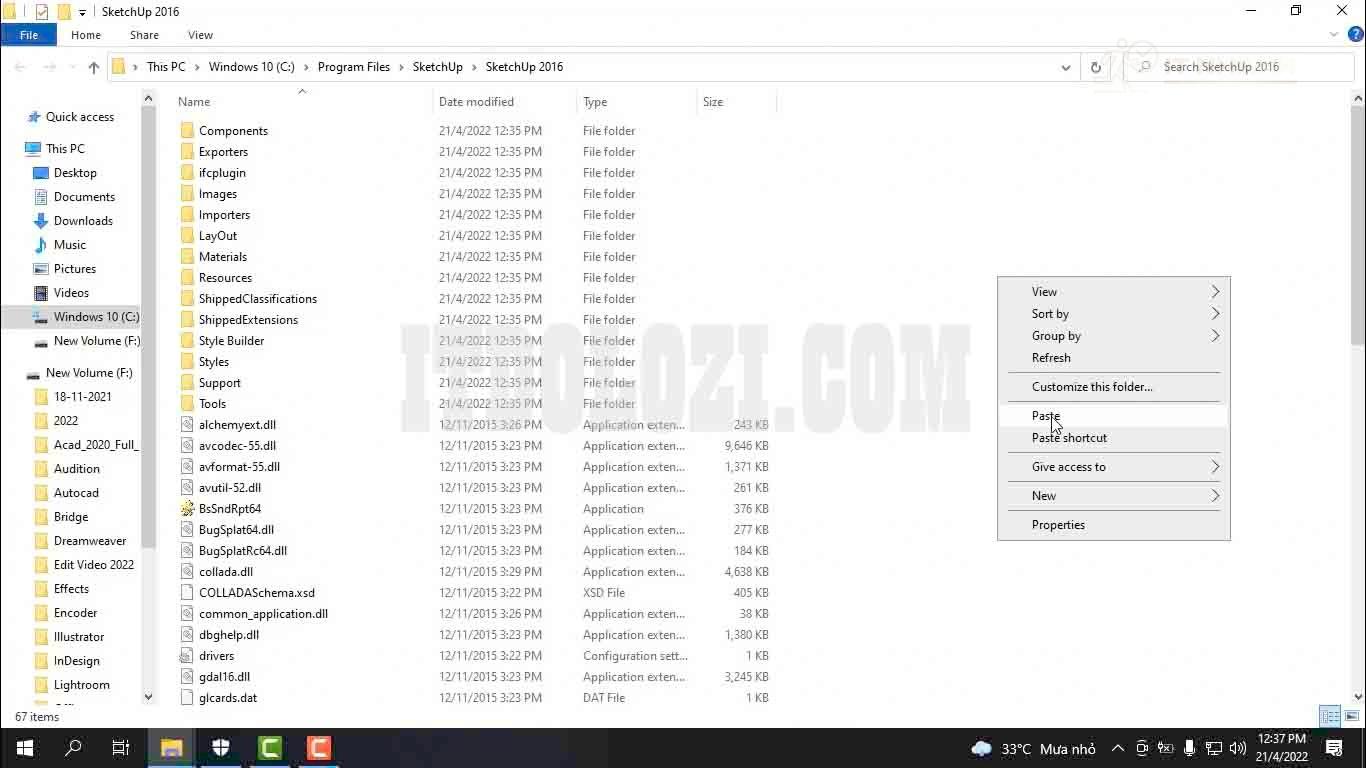Image resolution: width=1366 pixels, height=768 pixels.
Task: Select Properties in the context menu
Action: click(x=1058, y=525)
